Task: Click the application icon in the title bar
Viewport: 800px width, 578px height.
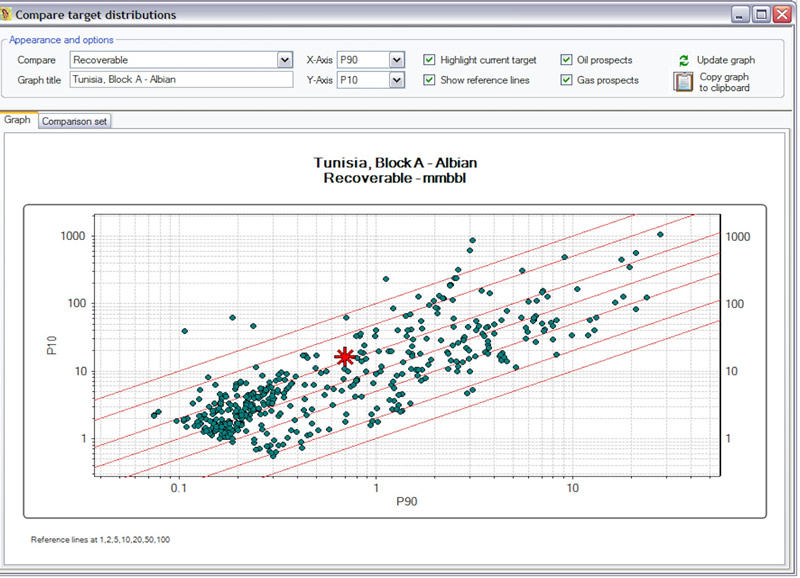Action: pos(8,15)
